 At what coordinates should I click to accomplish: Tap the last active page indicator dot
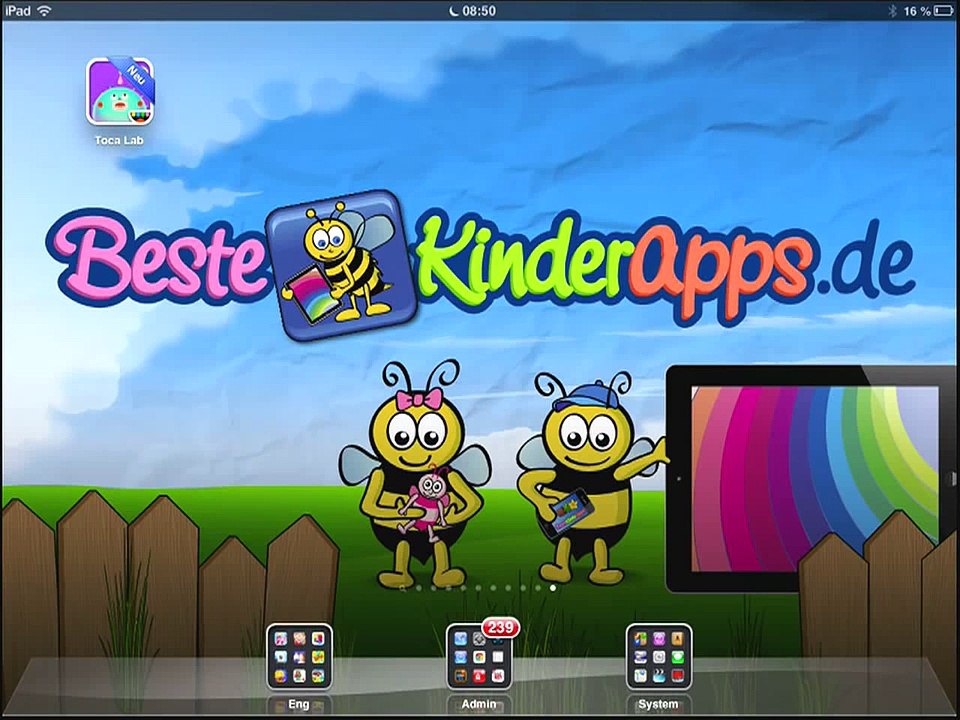tap(553, 588)
